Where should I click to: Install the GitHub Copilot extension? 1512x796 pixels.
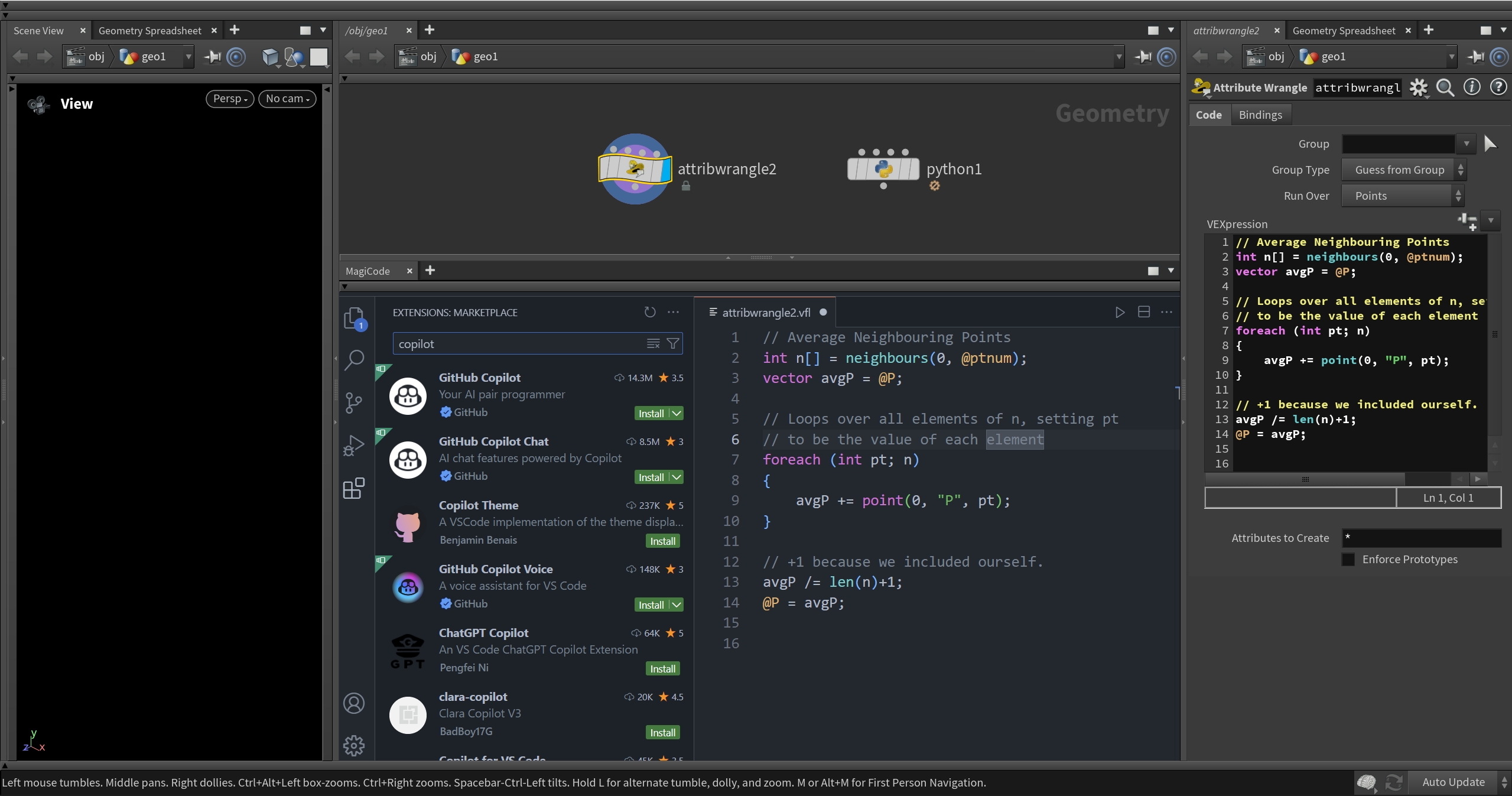click(x=651, y=413)
